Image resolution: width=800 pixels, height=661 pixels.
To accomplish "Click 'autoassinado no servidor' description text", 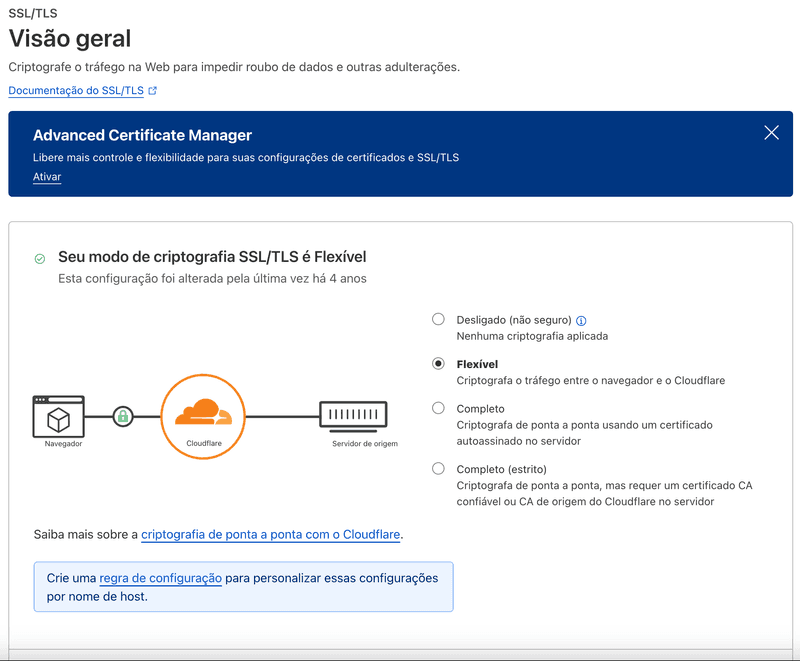I will (518, 441).
